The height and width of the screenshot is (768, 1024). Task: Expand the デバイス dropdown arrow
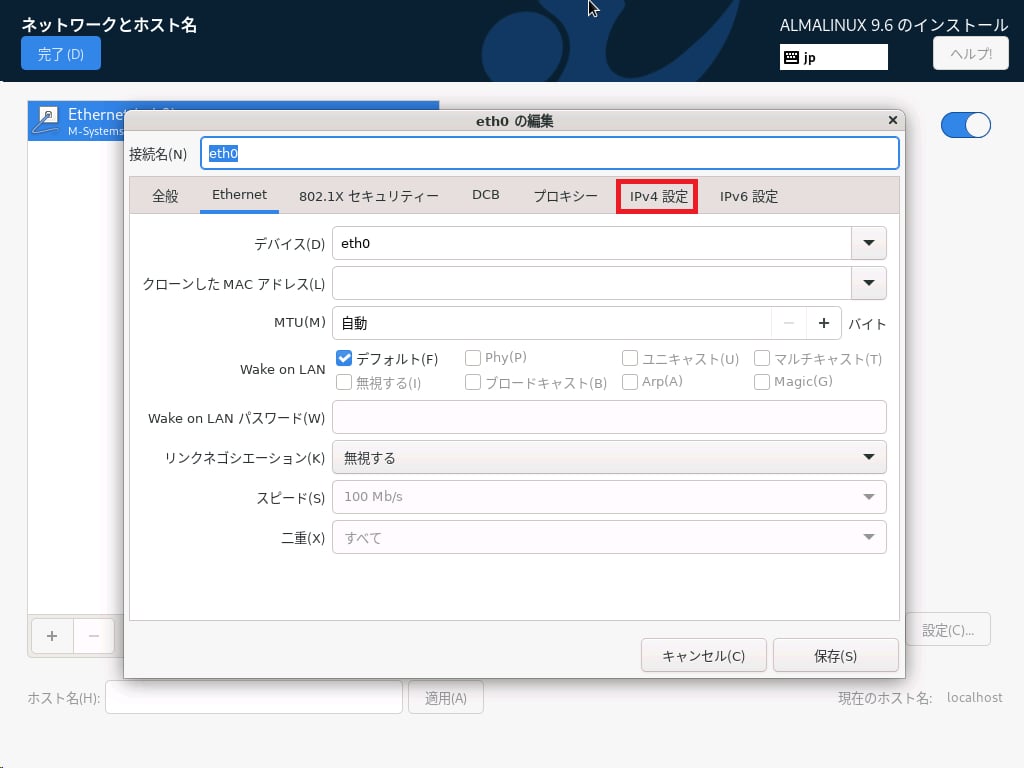868,243
